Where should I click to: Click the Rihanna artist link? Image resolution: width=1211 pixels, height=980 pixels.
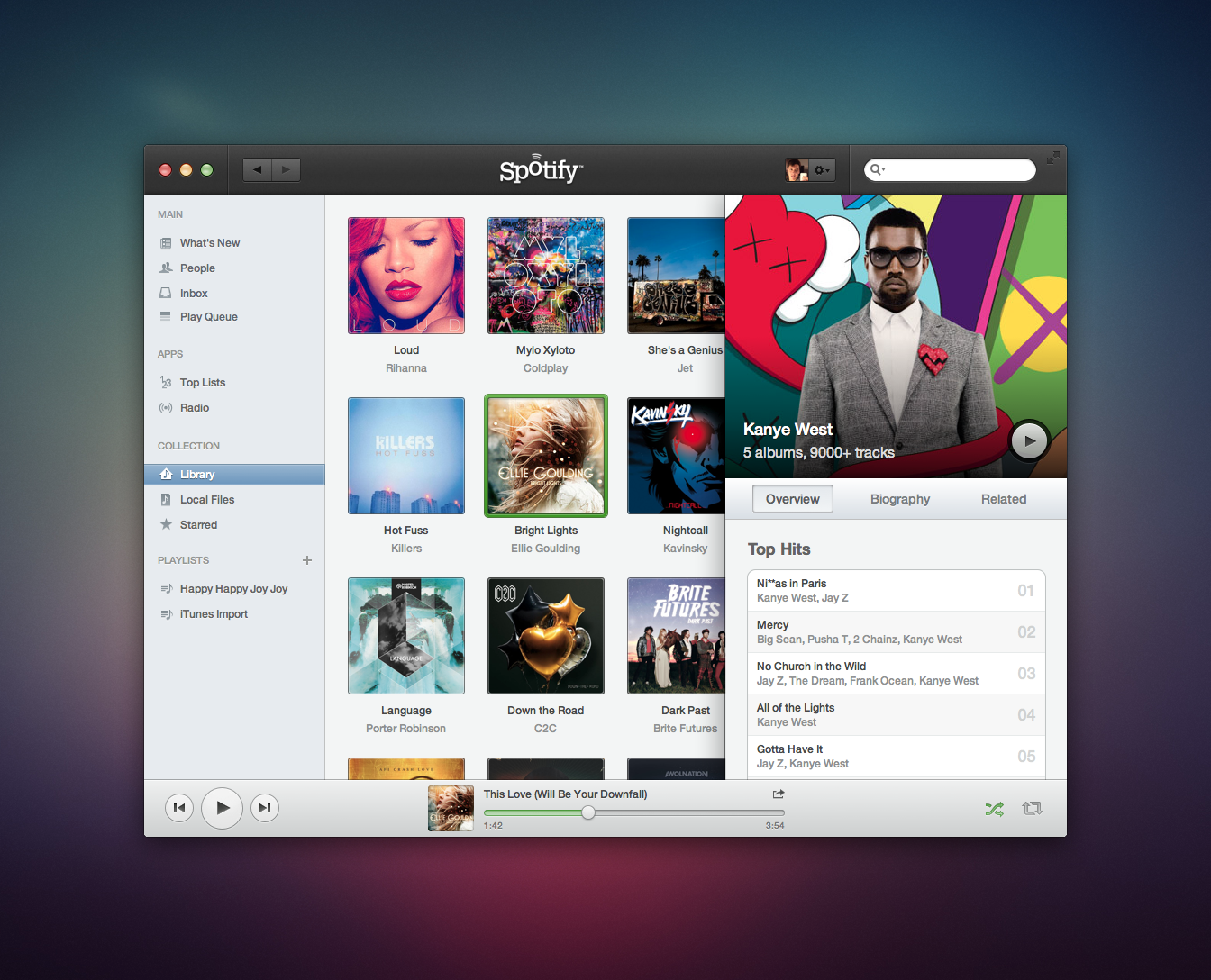pyautogui.click(x=406, y=368)
